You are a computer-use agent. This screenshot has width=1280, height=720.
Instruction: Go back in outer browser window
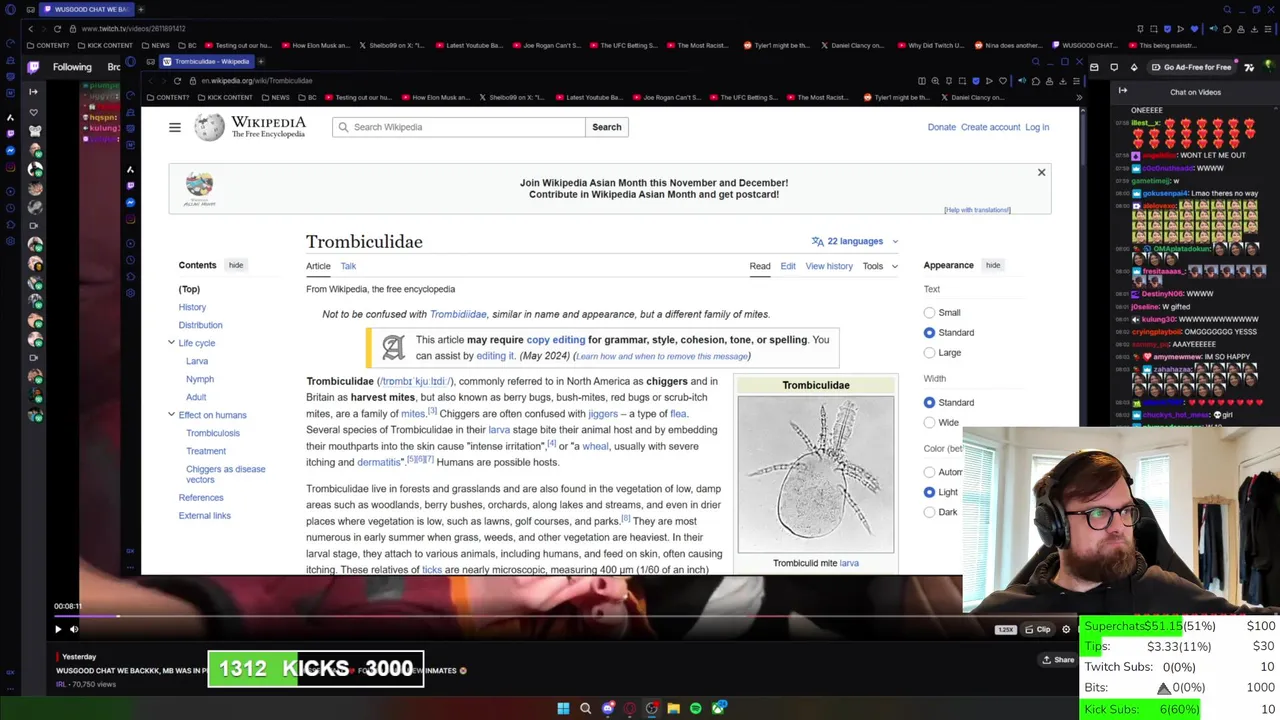tap(30, 29)
